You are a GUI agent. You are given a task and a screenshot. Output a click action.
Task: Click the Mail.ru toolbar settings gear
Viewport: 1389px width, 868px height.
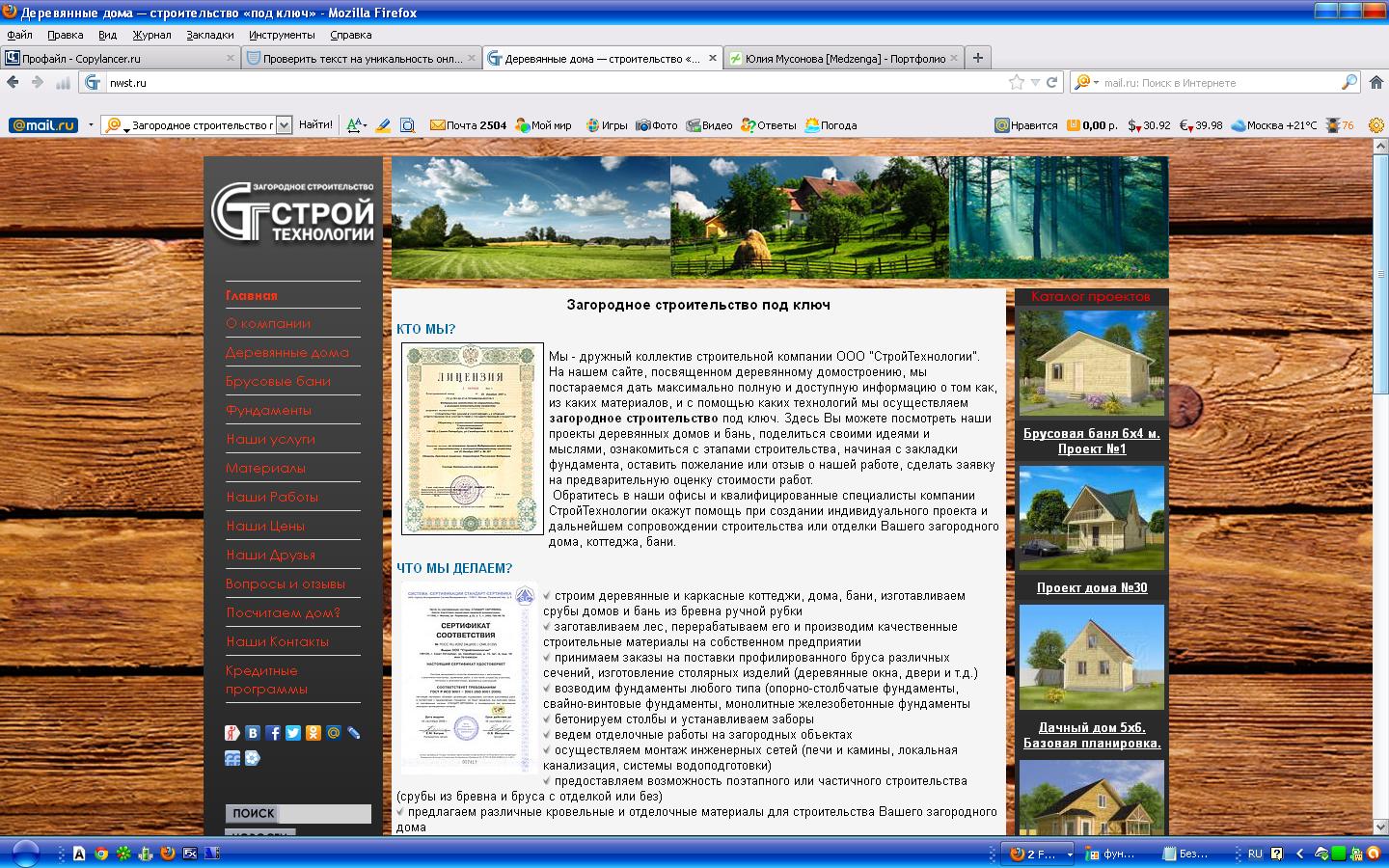point(1375,125)
